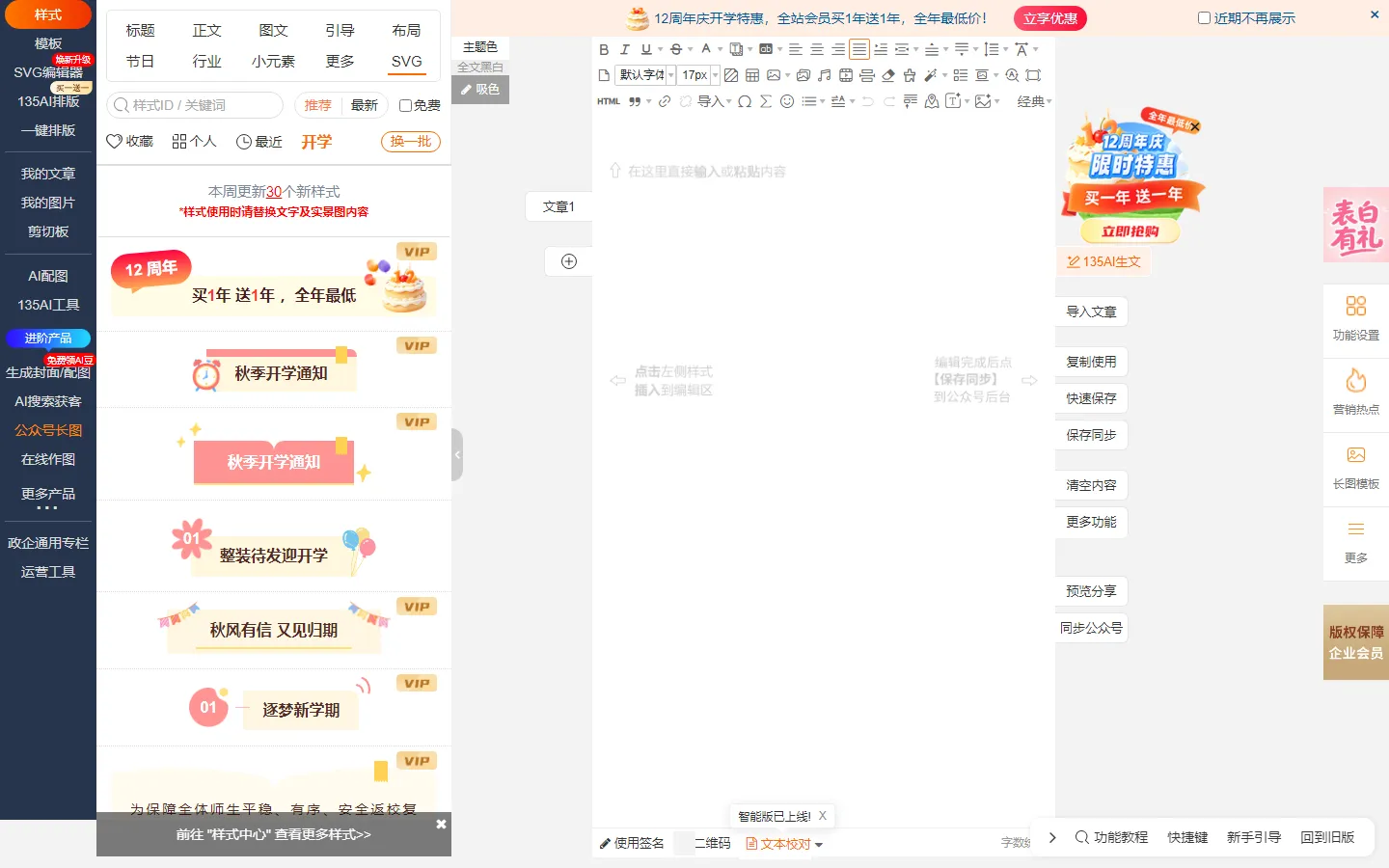The height and width of the screenshot is (868, 1389).
Task: Open the 经典 editor mode dropdown
Action: point(1035,101)
